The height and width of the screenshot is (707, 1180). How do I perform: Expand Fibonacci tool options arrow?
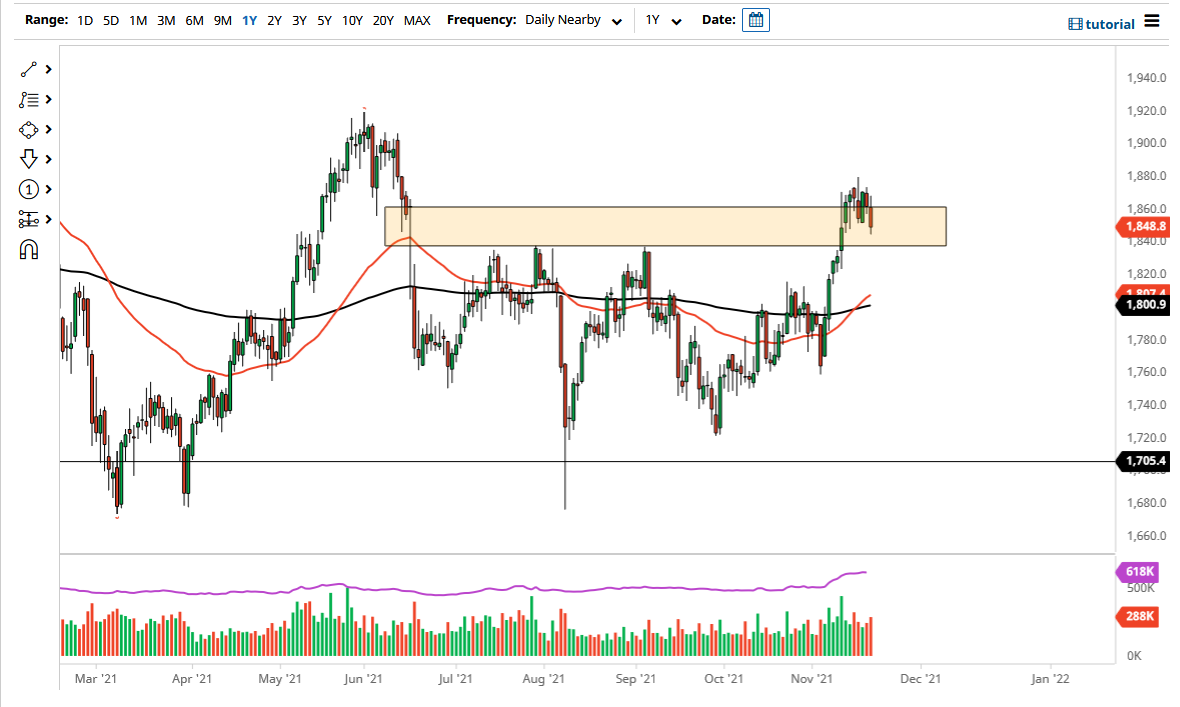pos(48,99)
